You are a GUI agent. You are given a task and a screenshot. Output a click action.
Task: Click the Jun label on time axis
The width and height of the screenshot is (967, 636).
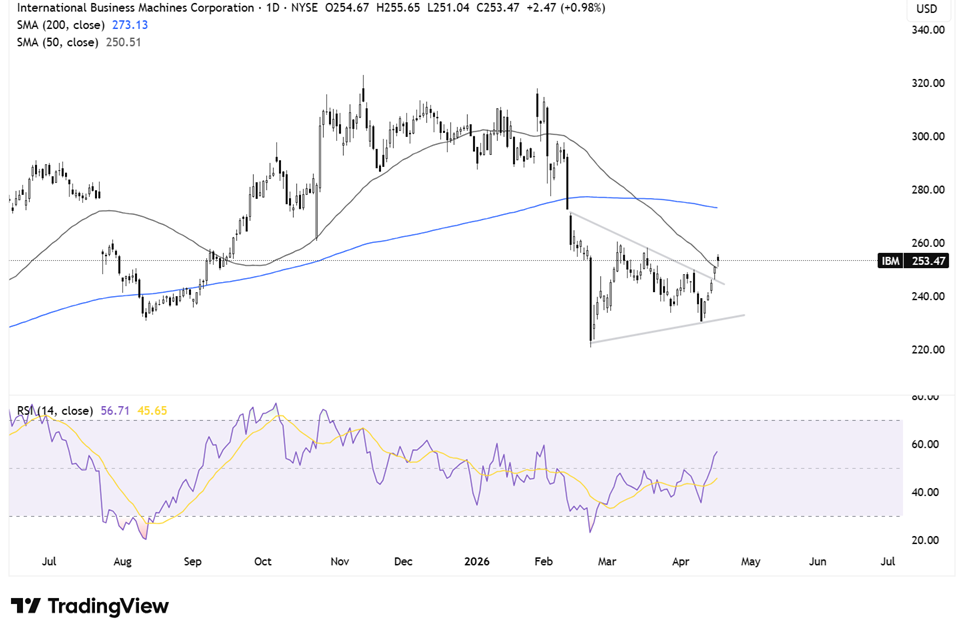817,562
